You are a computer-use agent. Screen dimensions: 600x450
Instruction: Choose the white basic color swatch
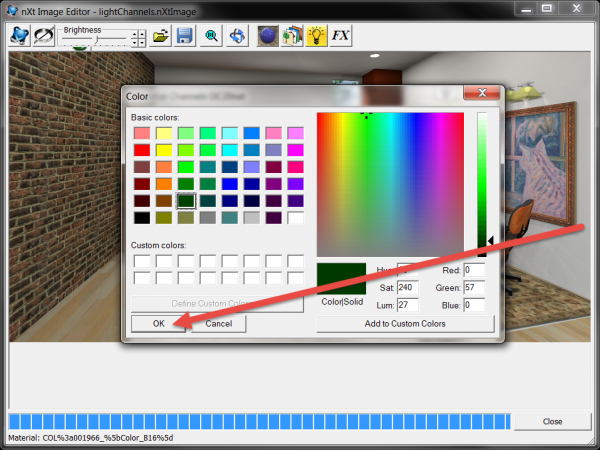(x=295, y=217)
